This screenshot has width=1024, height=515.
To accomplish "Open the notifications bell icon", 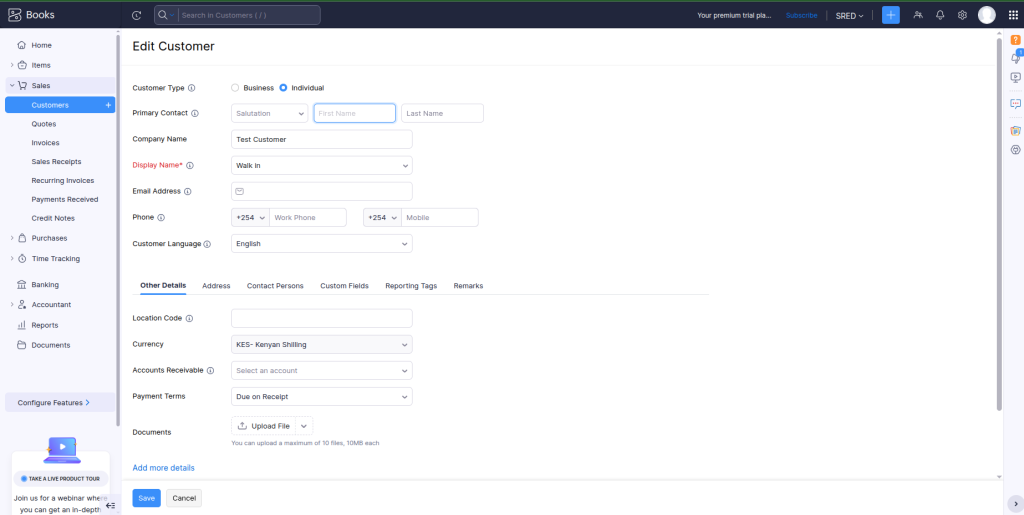I will coord(940,15).
